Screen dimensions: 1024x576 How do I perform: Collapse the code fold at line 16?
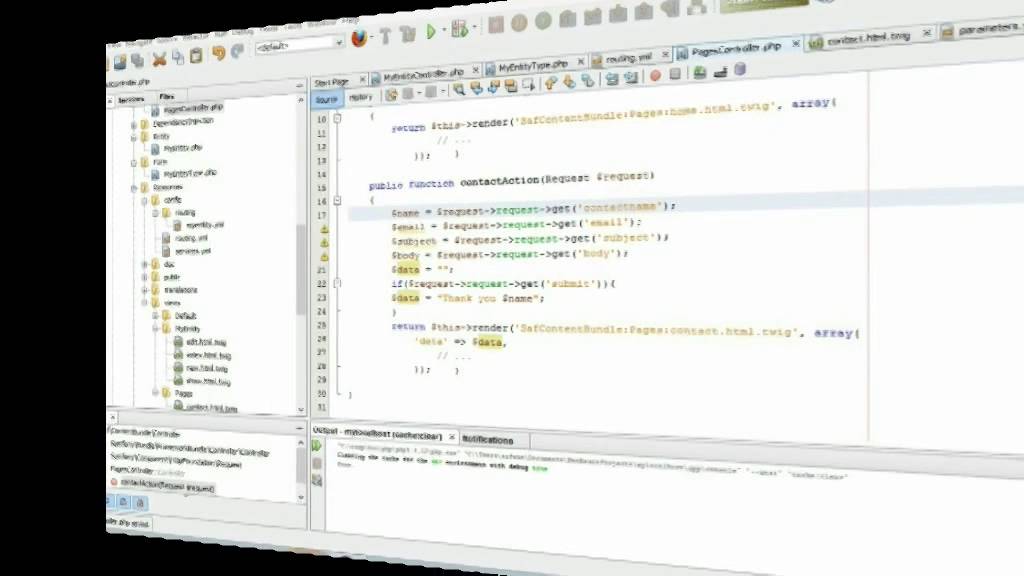coord(337,200)
